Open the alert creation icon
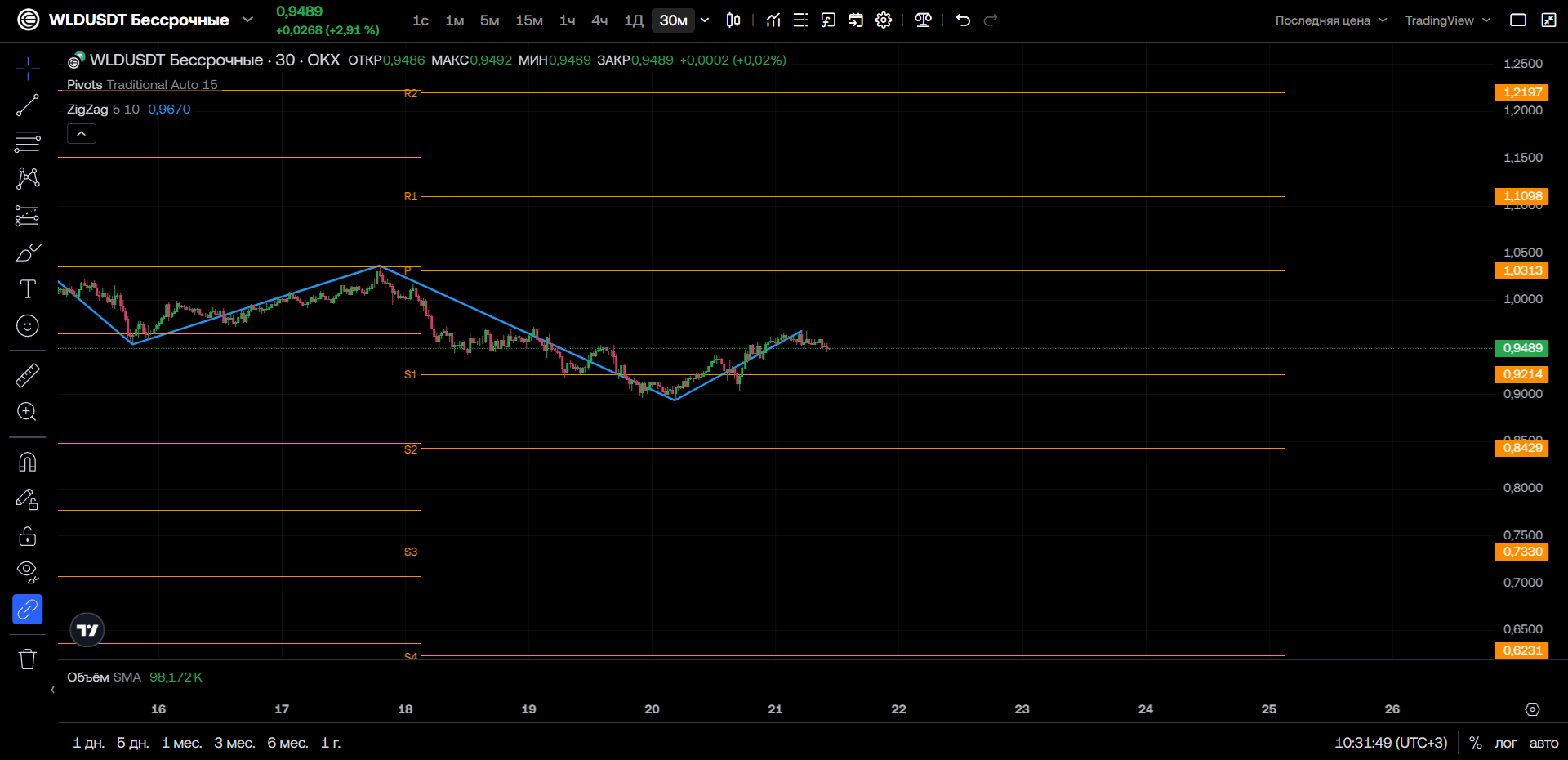Image resolution: width=1568 pixels, height=760 pixels. [x=828, y=20]
